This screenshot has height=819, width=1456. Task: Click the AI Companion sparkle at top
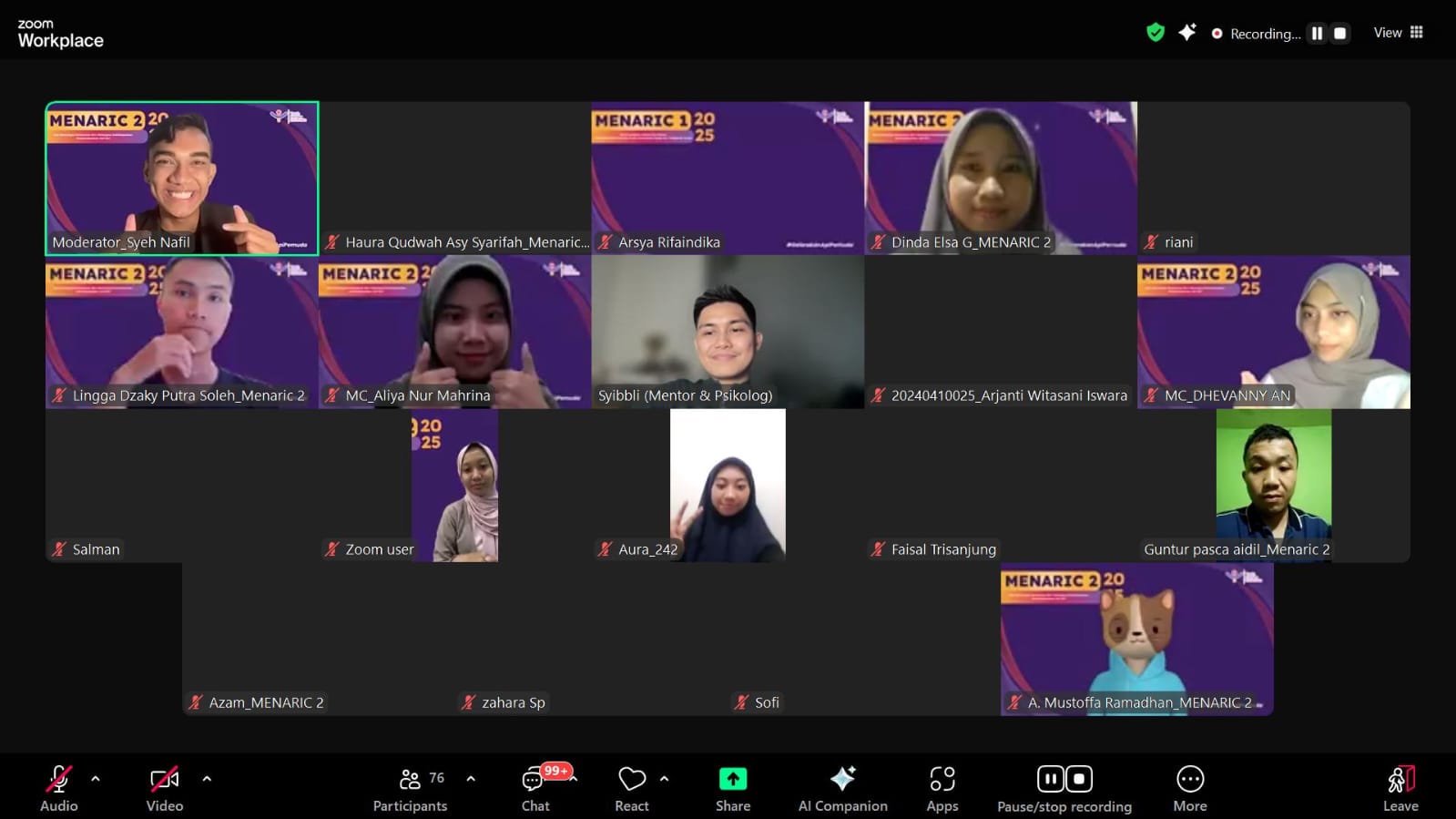click(x=1187, y=33)
